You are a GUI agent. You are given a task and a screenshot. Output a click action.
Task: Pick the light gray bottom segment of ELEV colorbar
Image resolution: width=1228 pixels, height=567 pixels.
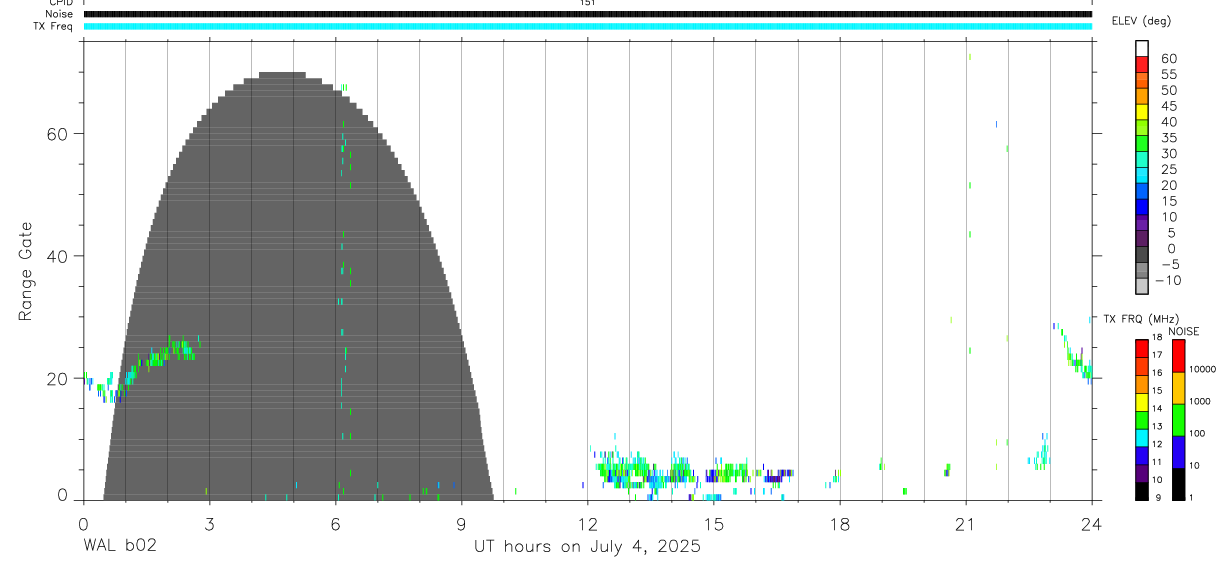(1142, 285)
